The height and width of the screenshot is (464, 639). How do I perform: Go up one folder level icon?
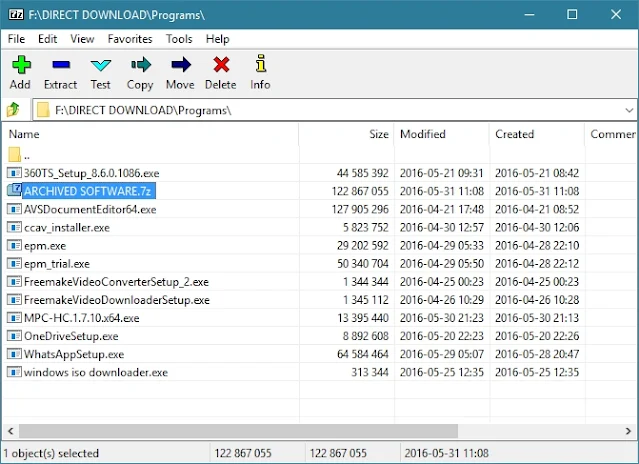click(13, 109)
